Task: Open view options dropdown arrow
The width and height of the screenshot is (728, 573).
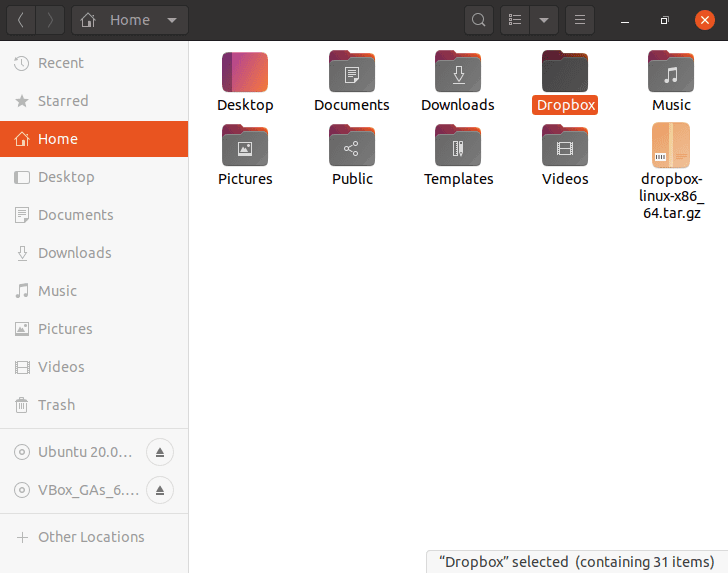Action: [x=544, y=20]
